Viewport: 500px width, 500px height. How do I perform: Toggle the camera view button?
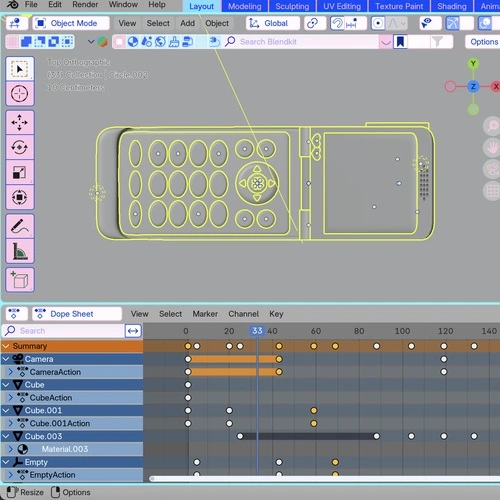tap(492, 170)
